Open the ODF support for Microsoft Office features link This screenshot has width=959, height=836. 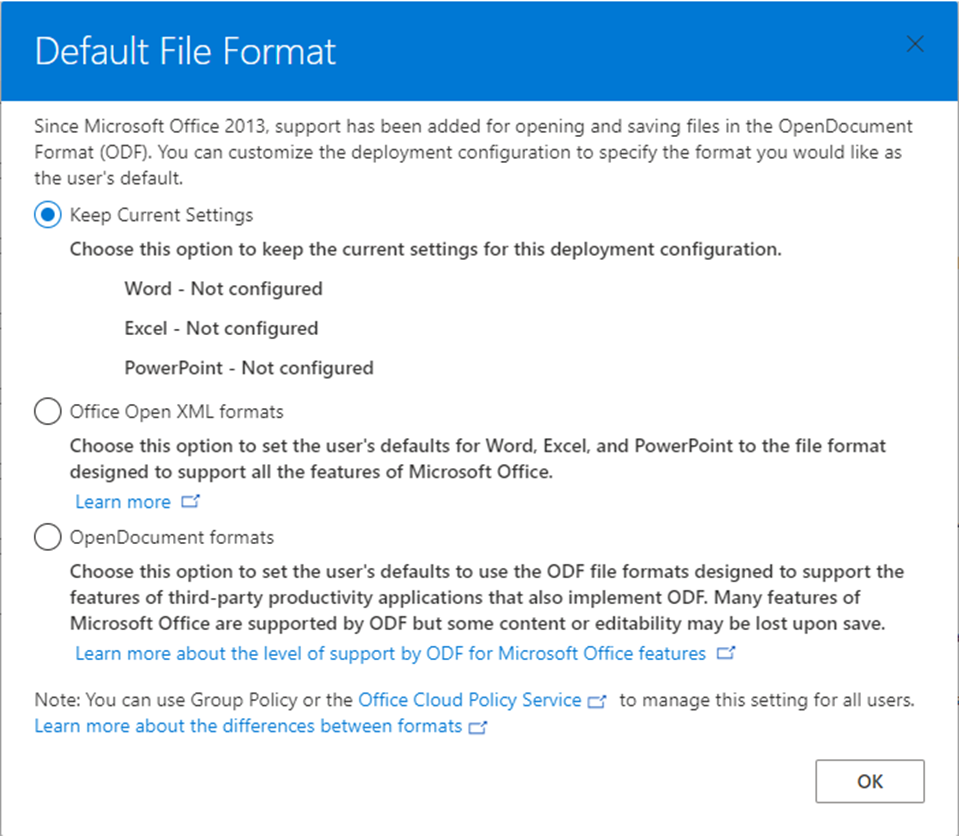pyautogui.click(x=390, y=653)
